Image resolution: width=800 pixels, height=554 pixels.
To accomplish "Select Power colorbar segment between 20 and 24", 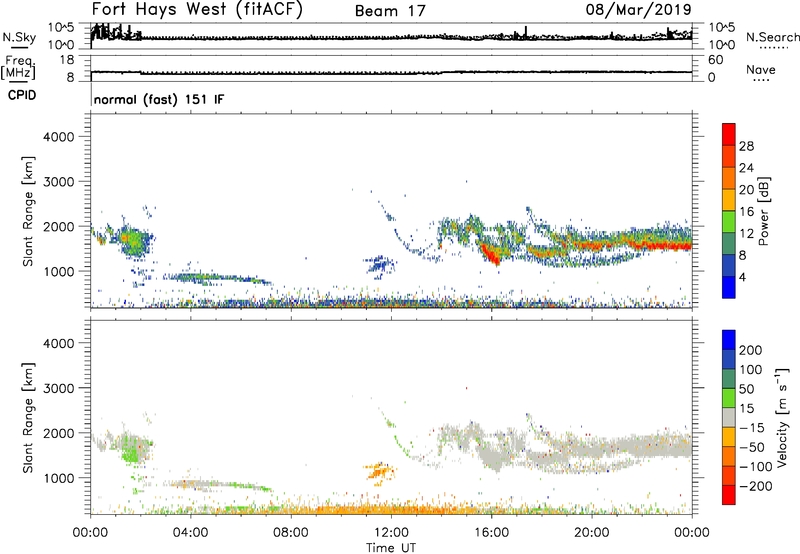I will click(729, 178).
